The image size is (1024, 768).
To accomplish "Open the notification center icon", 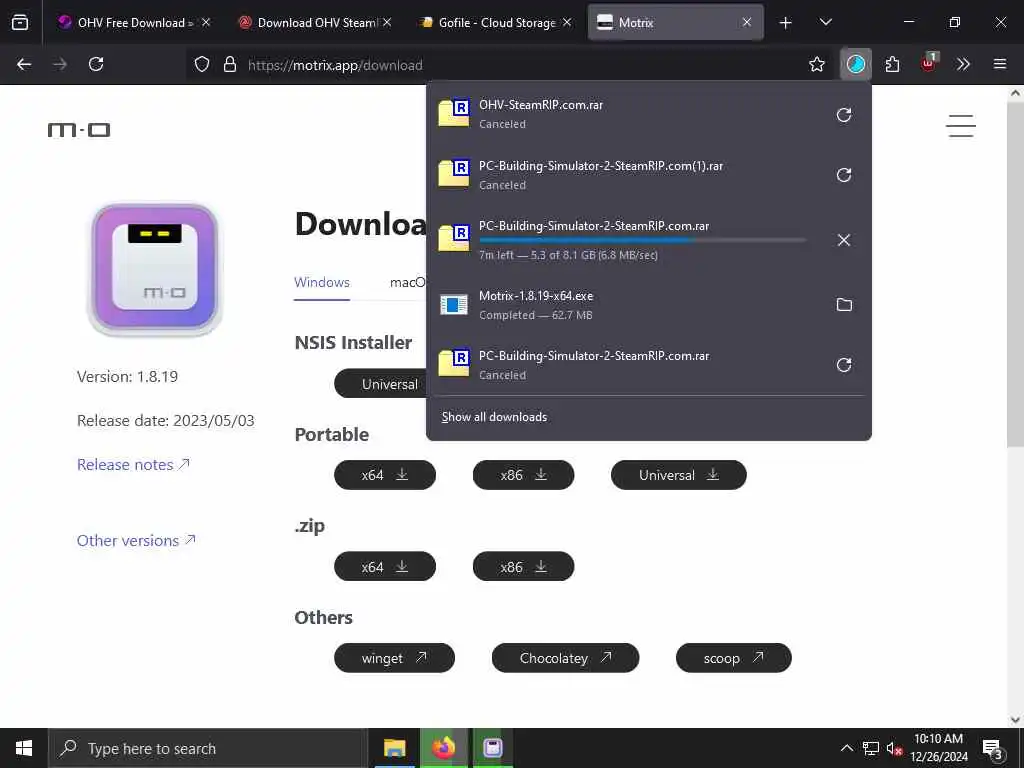I will point(993,748).
